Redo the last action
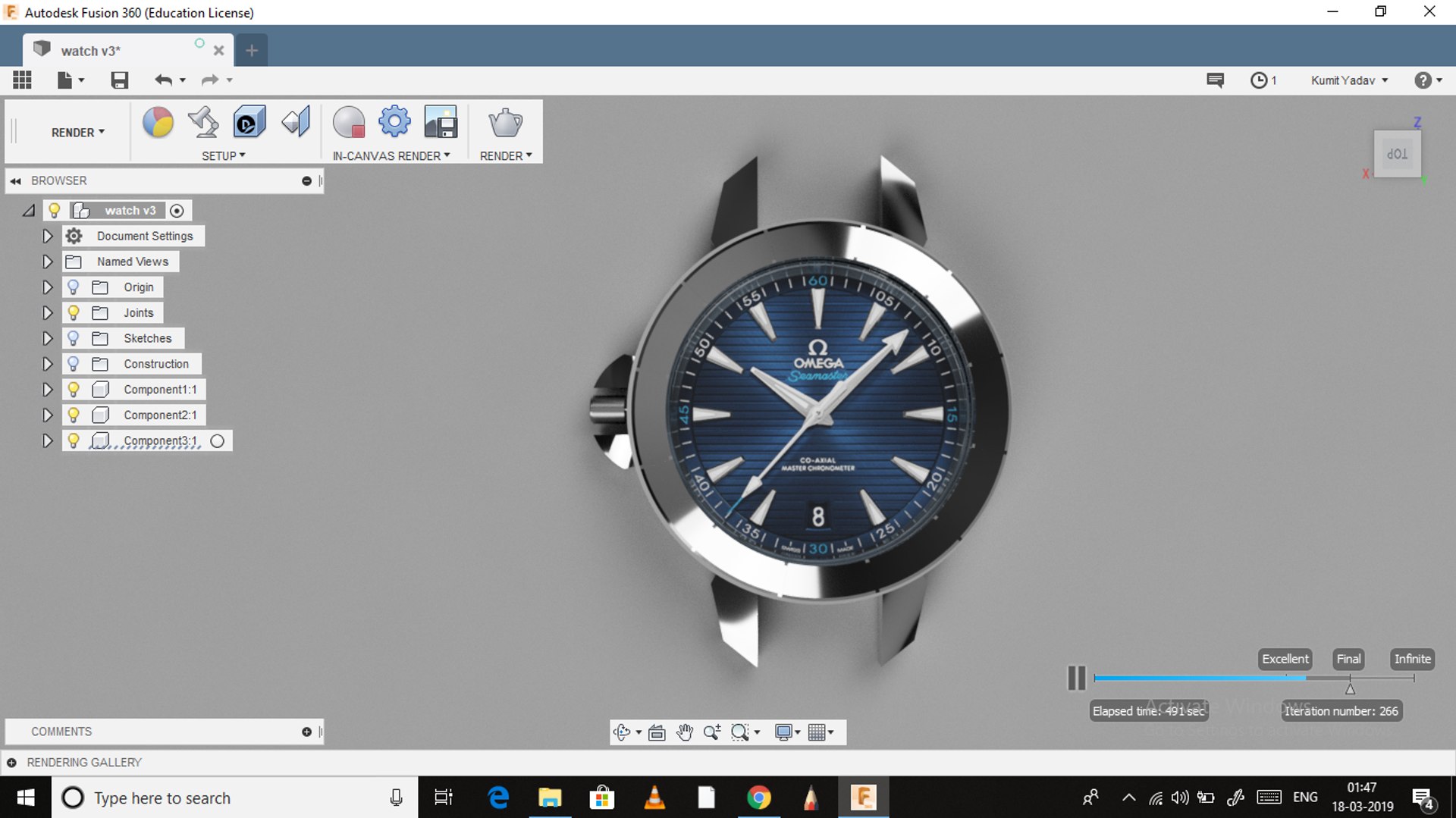The image size is (1456, 818). [209, 80]
